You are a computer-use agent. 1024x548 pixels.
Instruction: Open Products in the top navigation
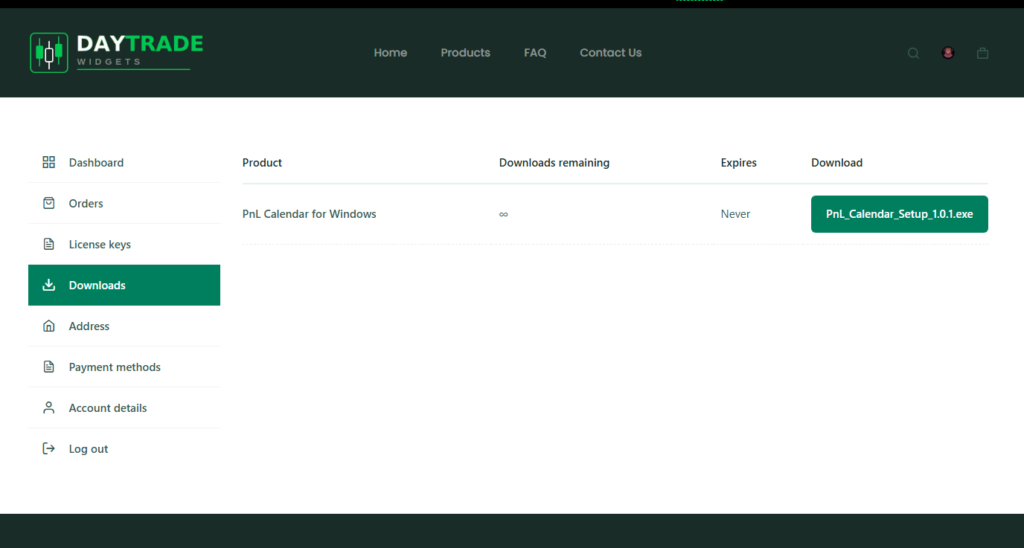[466, 53]
